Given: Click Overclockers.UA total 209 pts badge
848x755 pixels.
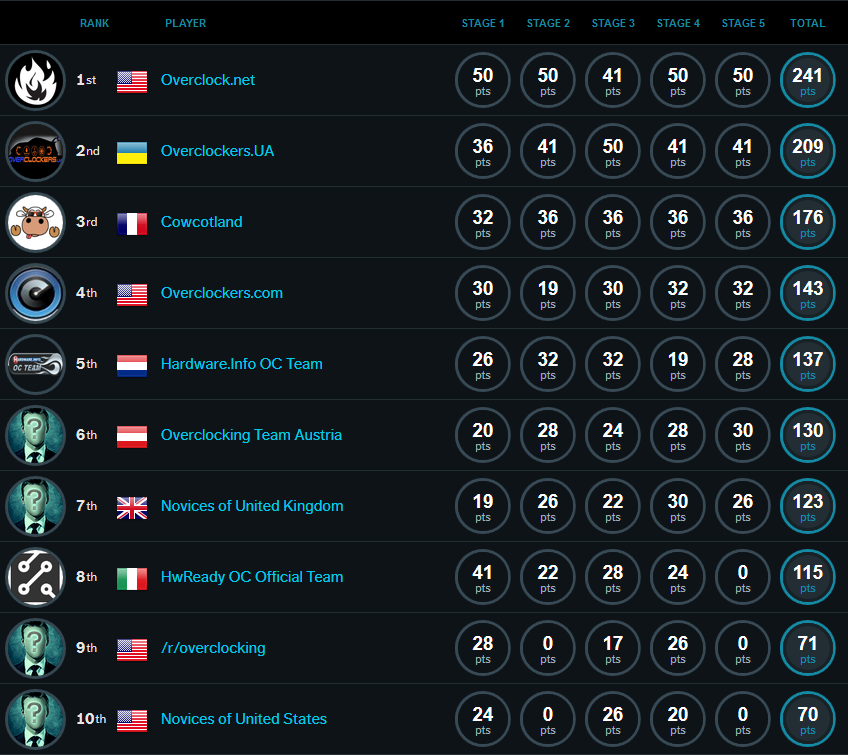Looking at the screenshot, I should tap(808, 151).
